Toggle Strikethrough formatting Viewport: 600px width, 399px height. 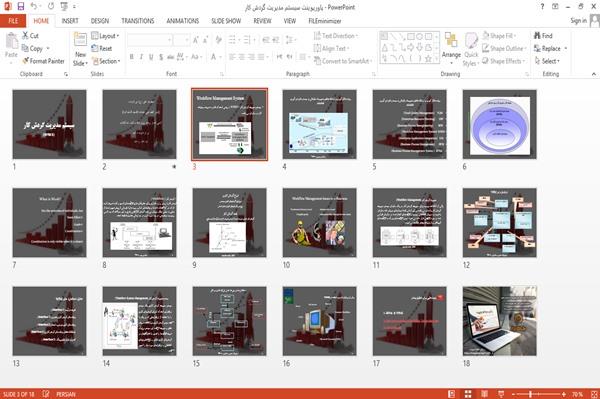(x=170, y=57)
